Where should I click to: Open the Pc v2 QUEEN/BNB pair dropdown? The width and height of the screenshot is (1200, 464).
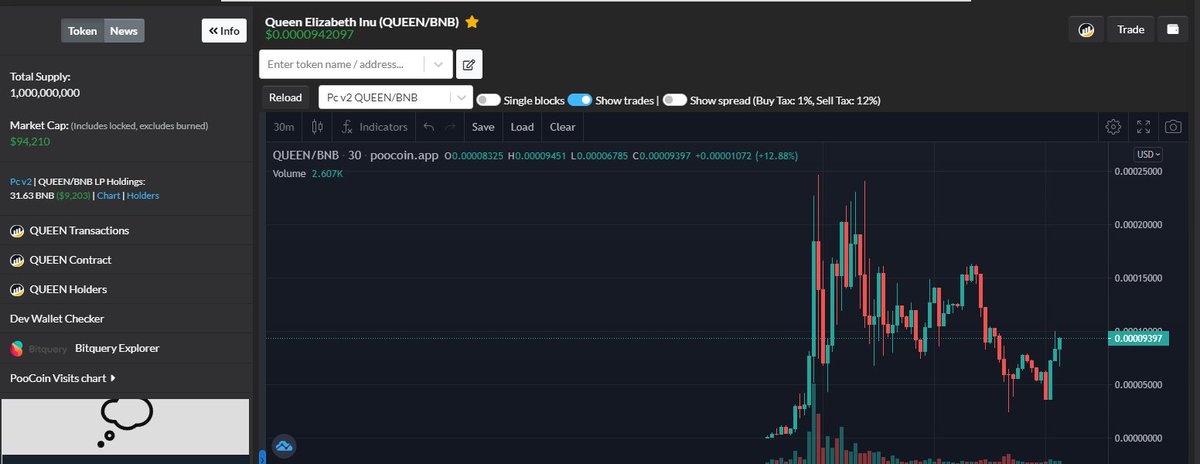[x=395, y=97]
